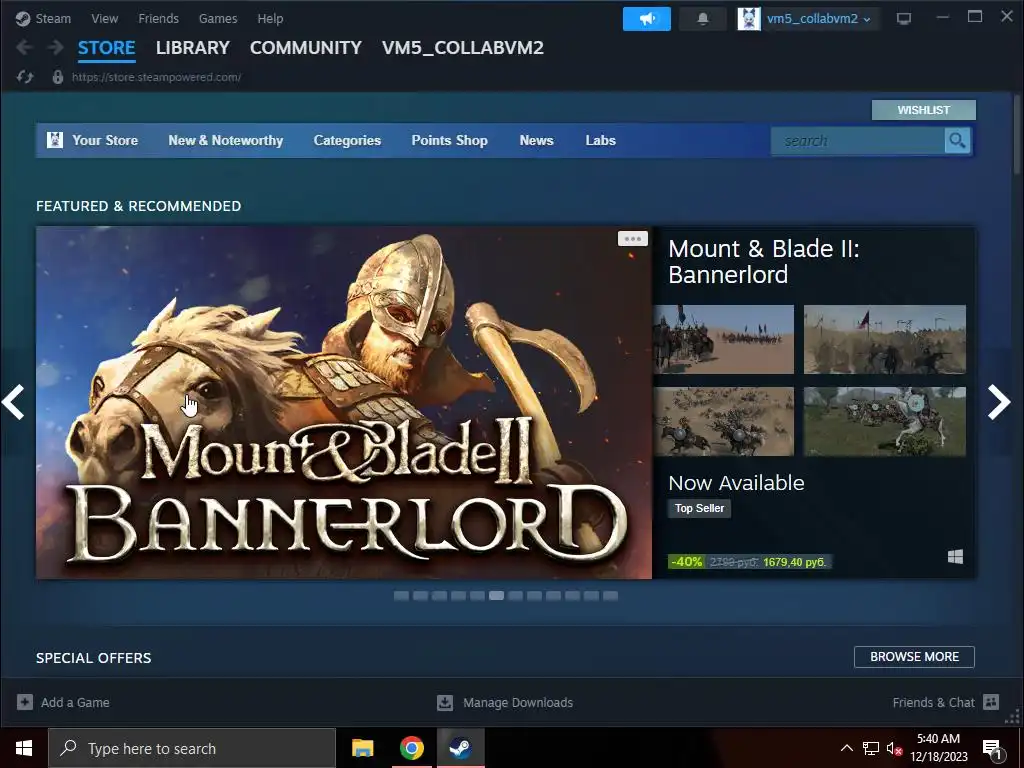Open the announcements megaphone button
This screenshot has height=768, width=1024.
tap(647, 19)
